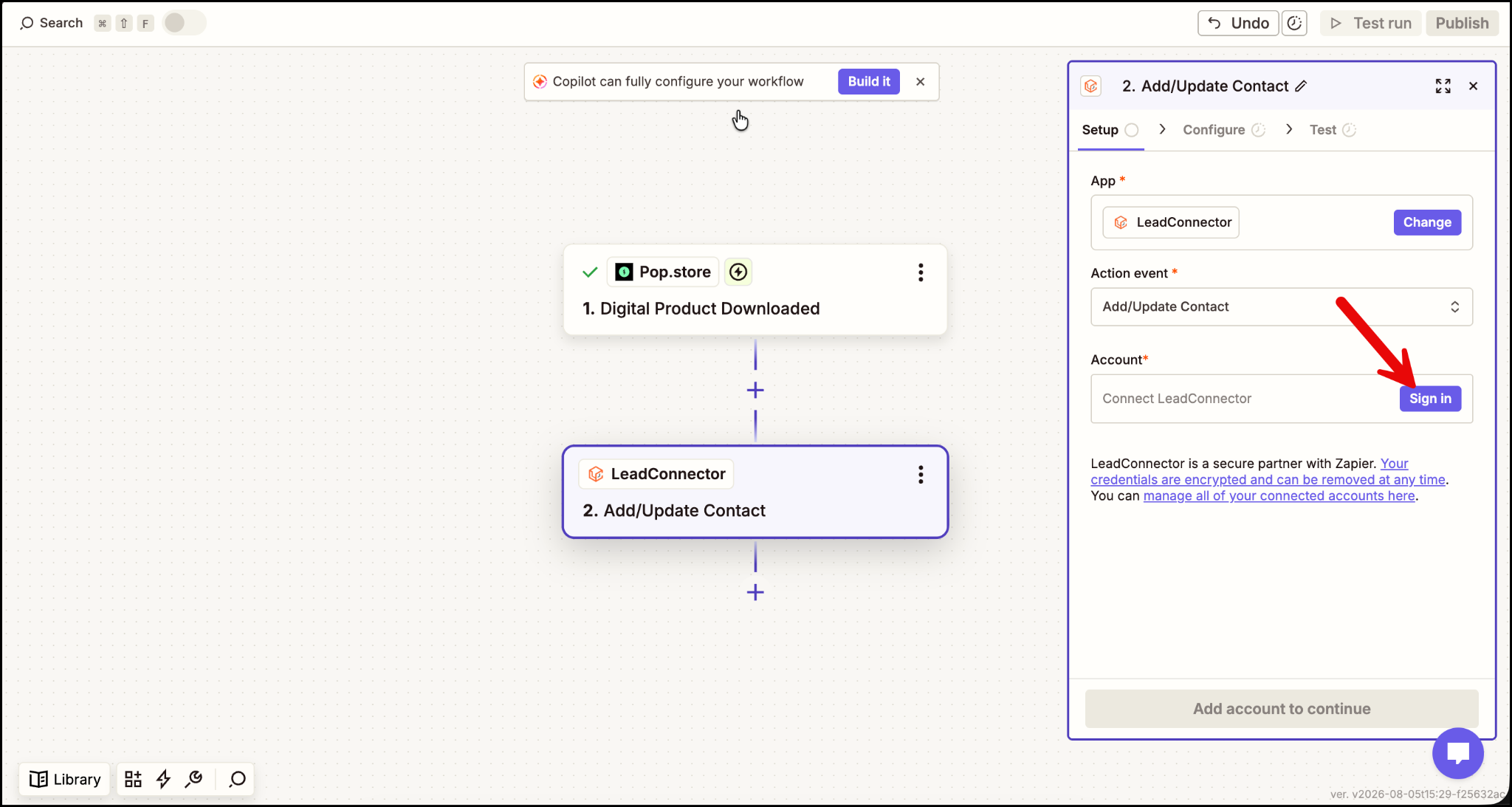The height and width of the screenshot is (807, 1512).
Task: Select the Add/Update Contact step card
Action: (755, 492)
